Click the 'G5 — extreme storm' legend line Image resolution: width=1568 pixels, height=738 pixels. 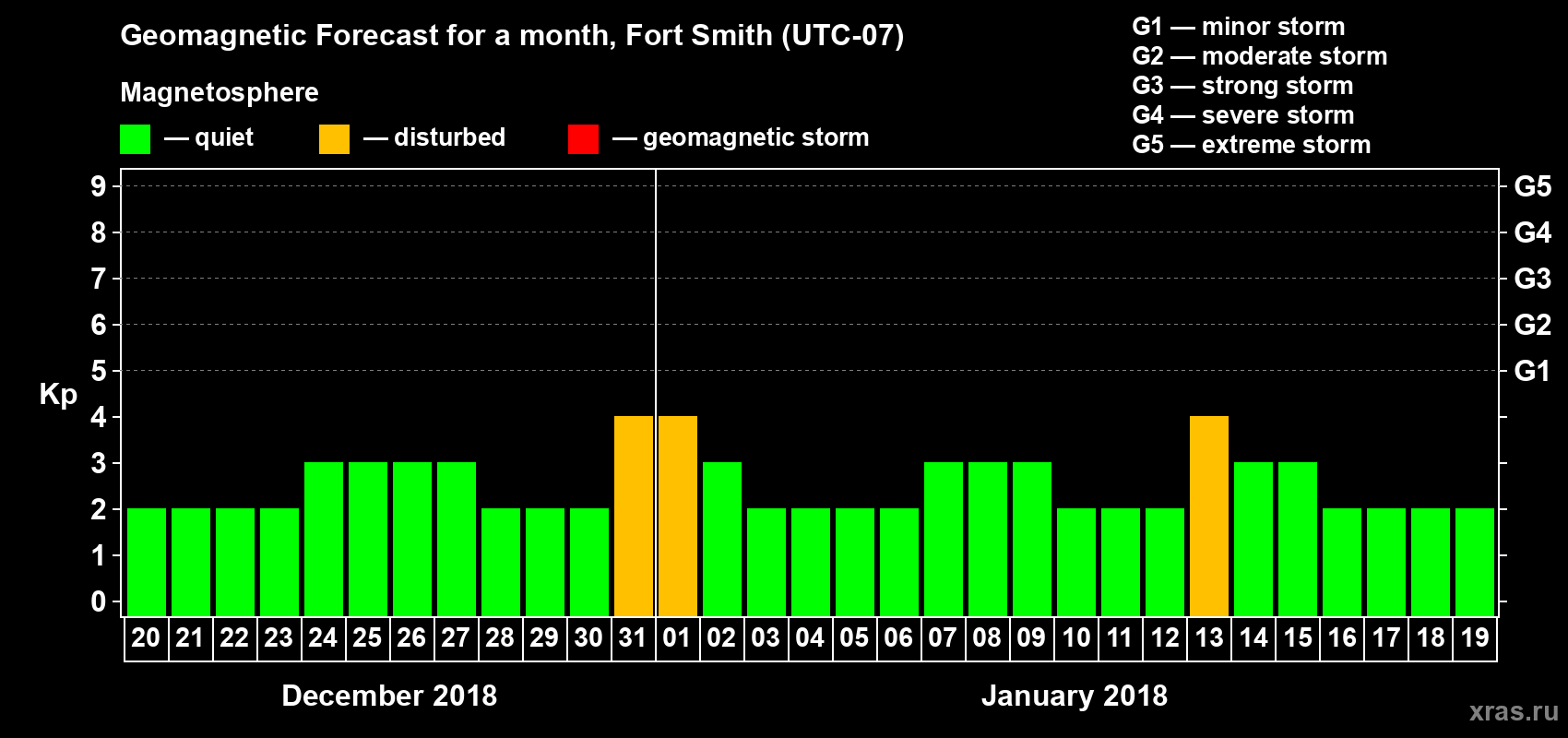[1252, 145]
